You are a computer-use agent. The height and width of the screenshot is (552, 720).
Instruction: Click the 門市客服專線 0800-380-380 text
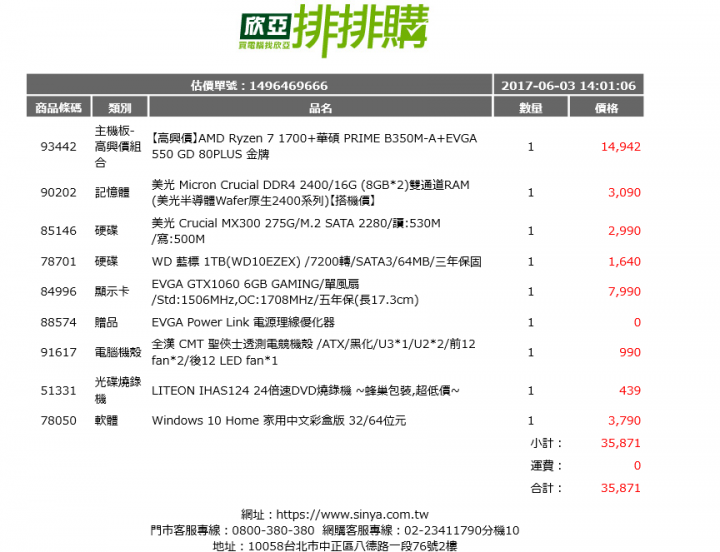[x=232, y=530]
